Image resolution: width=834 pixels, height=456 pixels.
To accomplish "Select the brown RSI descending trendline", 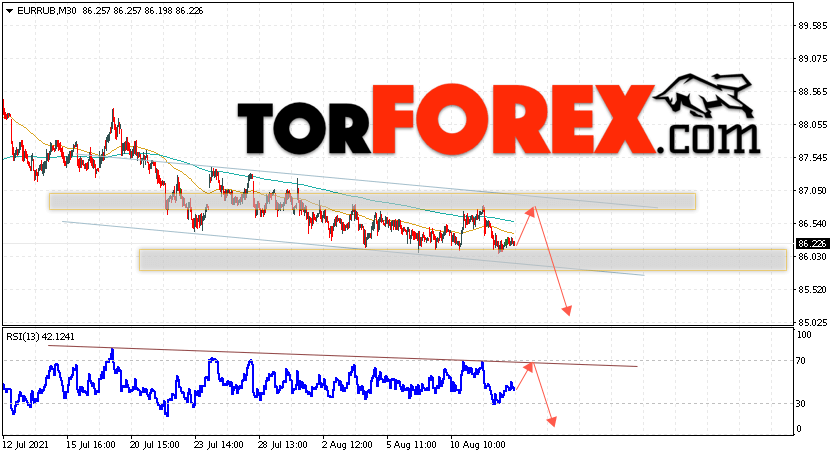I will [x=343, y=356].
